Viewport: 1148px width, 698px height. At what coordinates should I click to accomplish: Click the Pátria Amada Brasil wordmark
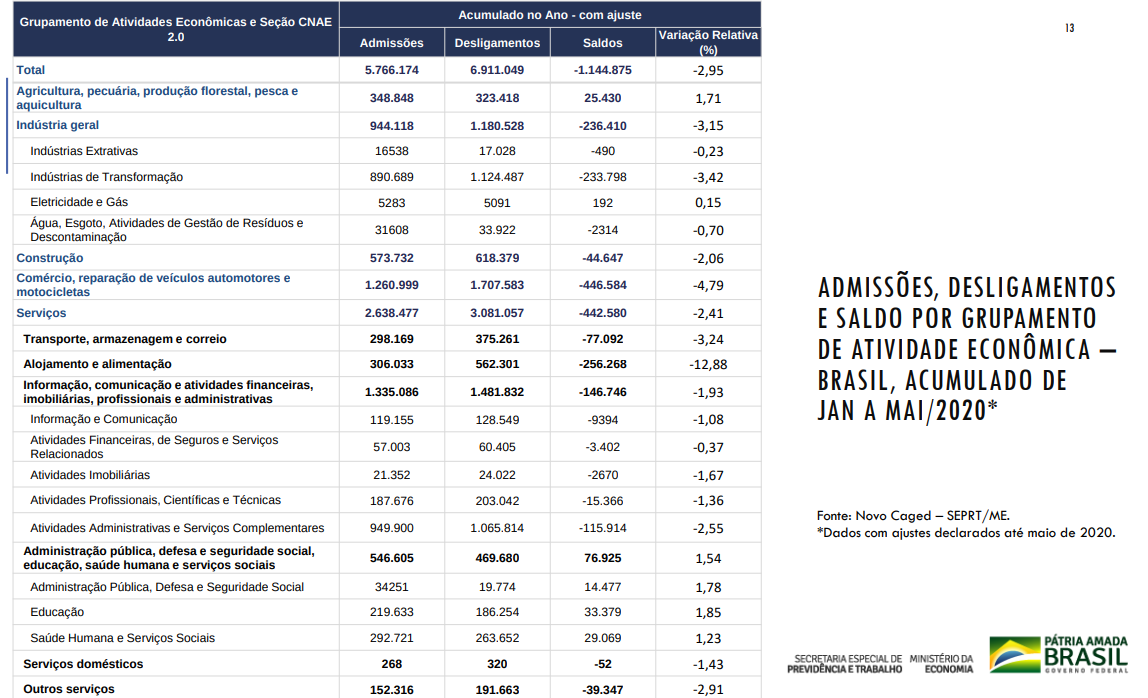pyautogui.click(x=1085, y=655)
